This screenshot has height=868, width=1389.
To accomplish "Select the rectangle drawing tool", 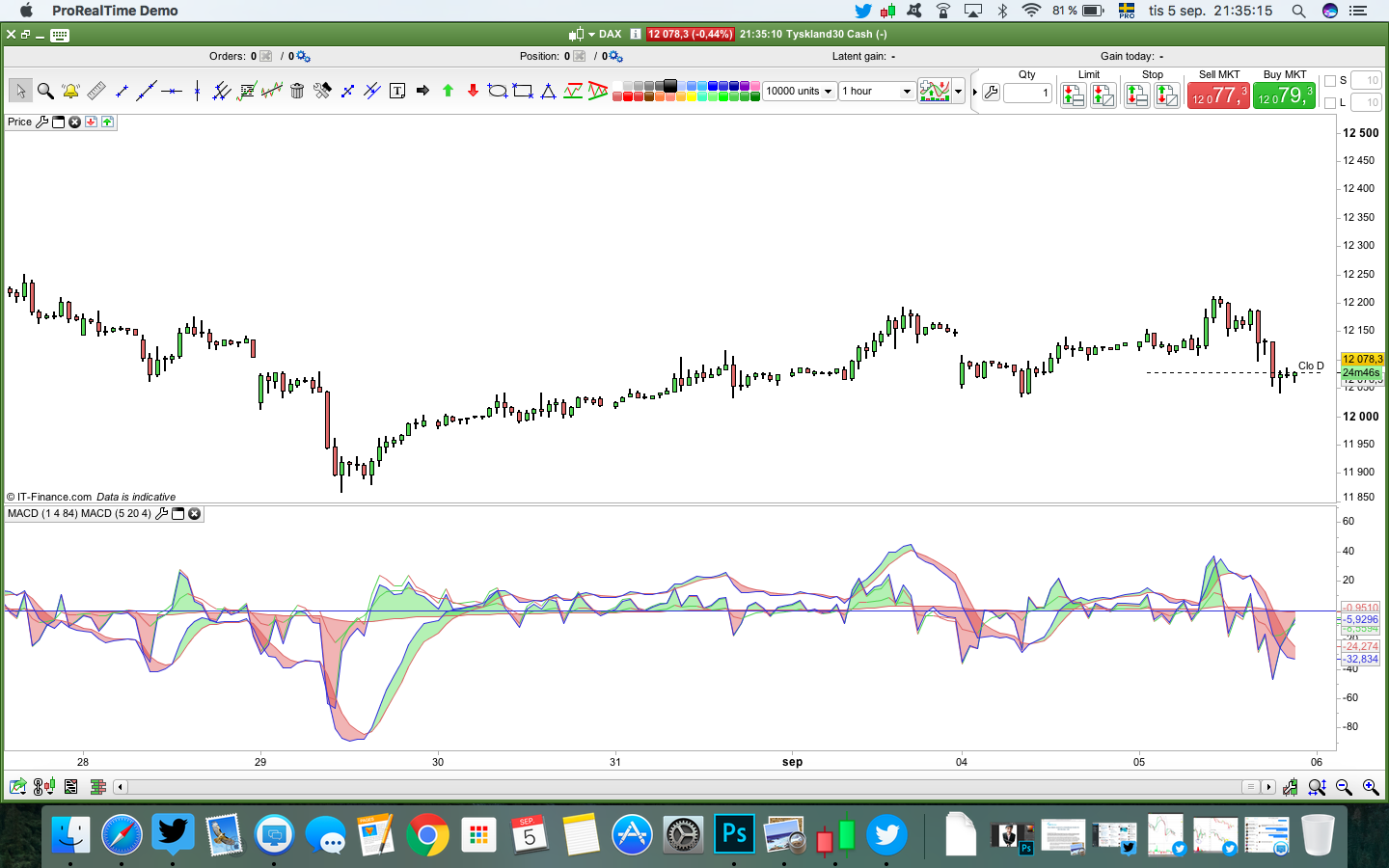I will (x=523, y=91).
